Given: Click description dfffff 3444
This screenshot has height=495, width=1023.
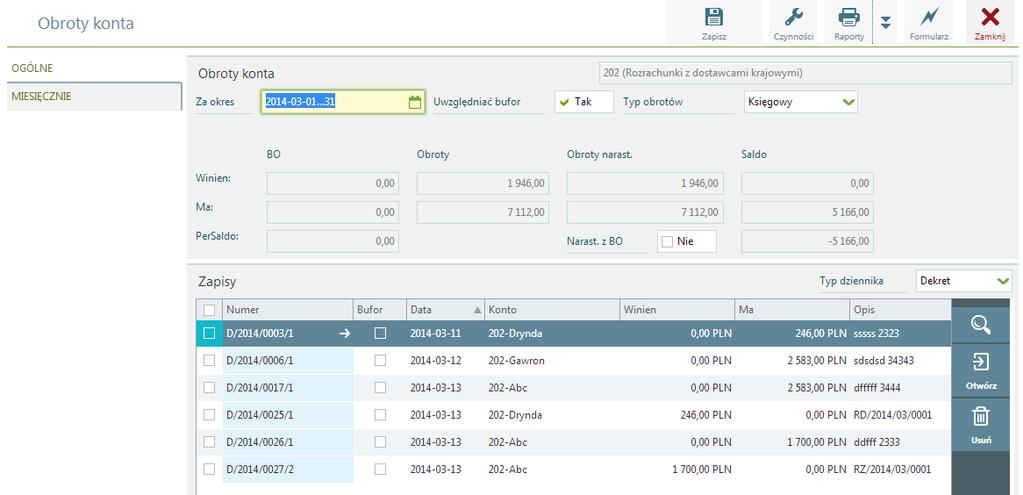Looking at the screenshot, I should click(877, 388).
